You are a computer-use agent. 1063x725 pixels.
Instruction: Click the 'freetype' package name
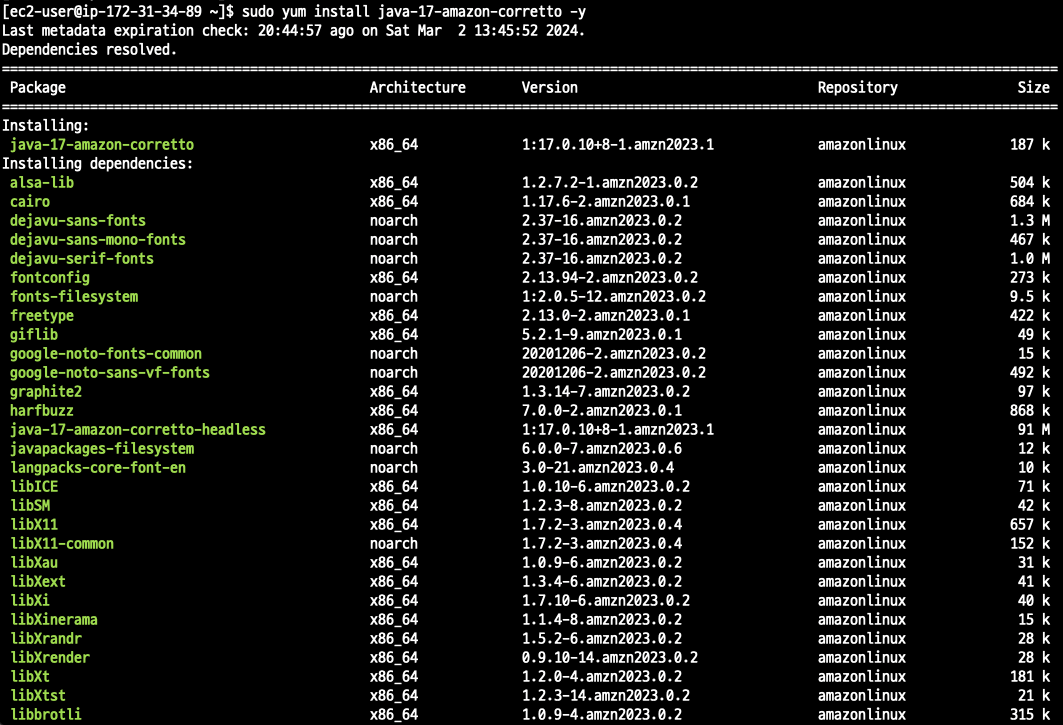42,315
